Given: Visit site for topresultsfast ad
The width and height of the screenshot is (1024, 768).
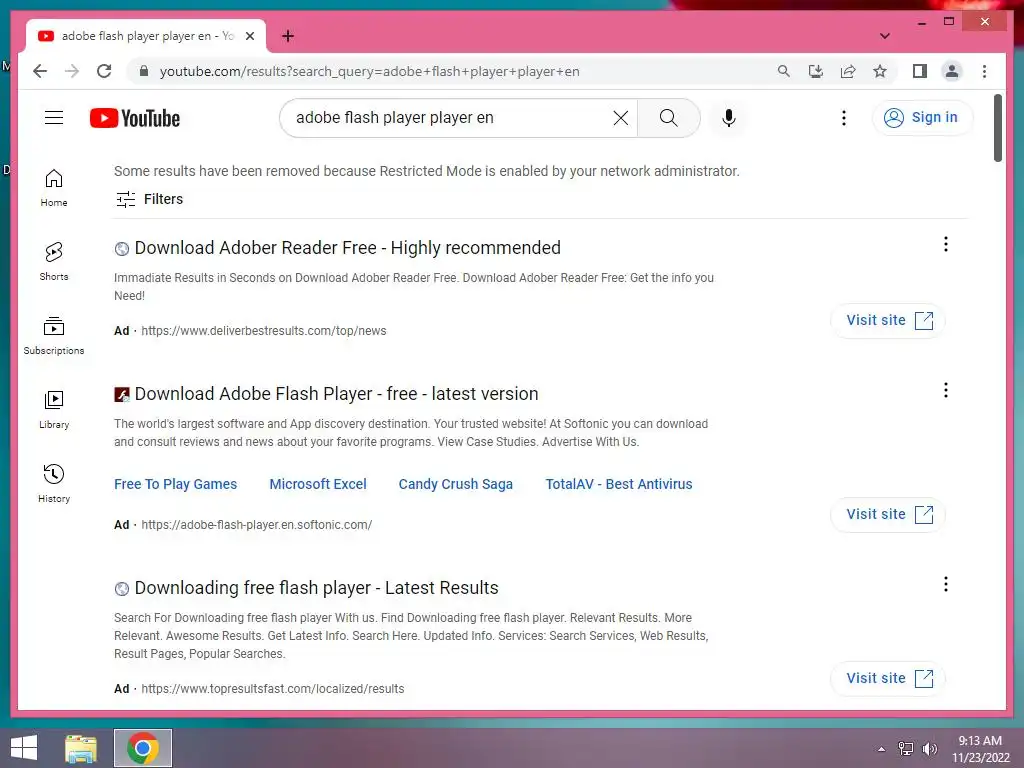Looking at the screenshot, I should tap(888, 679).
